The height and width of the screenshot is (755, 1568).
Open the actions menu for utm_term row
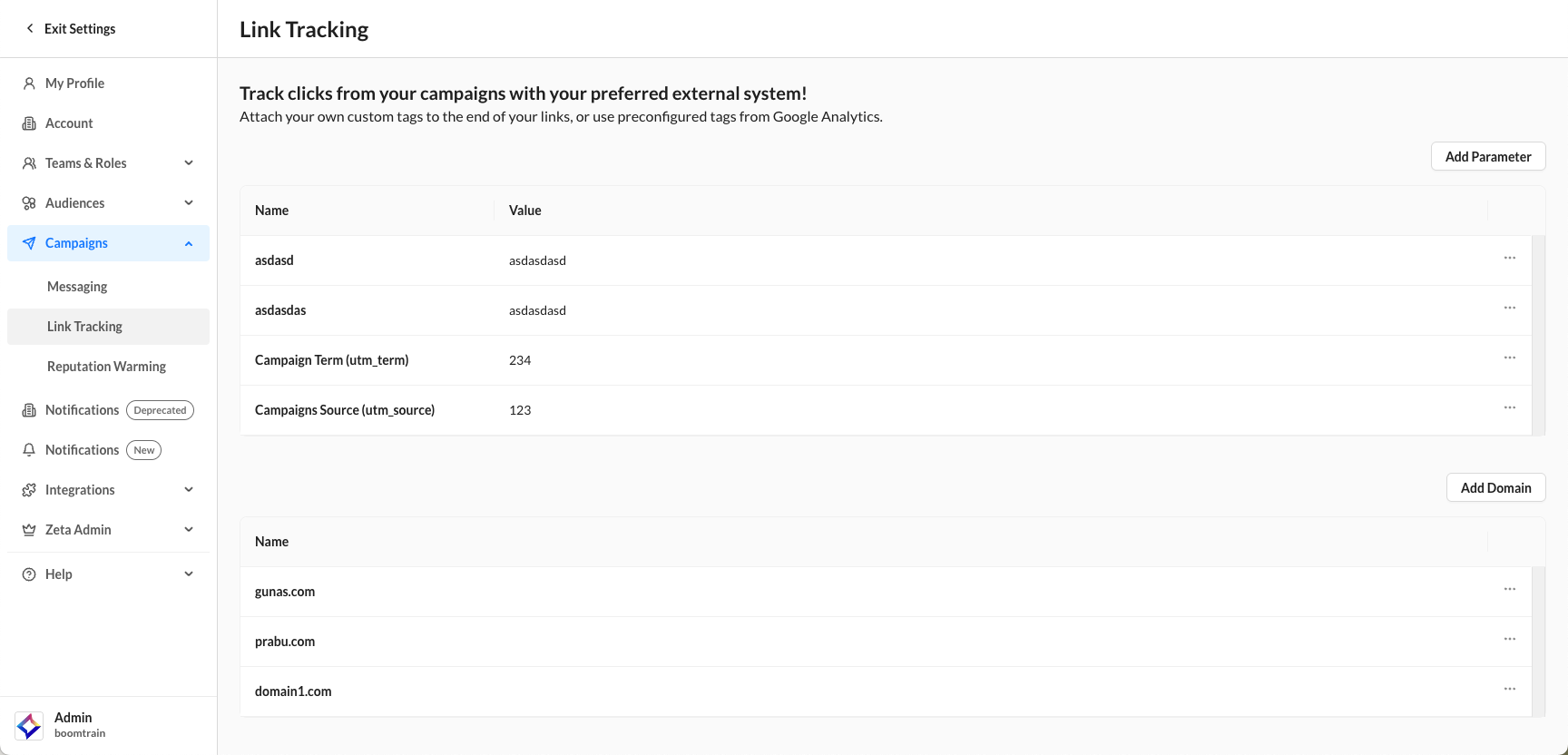click(x=1509, y=358)
